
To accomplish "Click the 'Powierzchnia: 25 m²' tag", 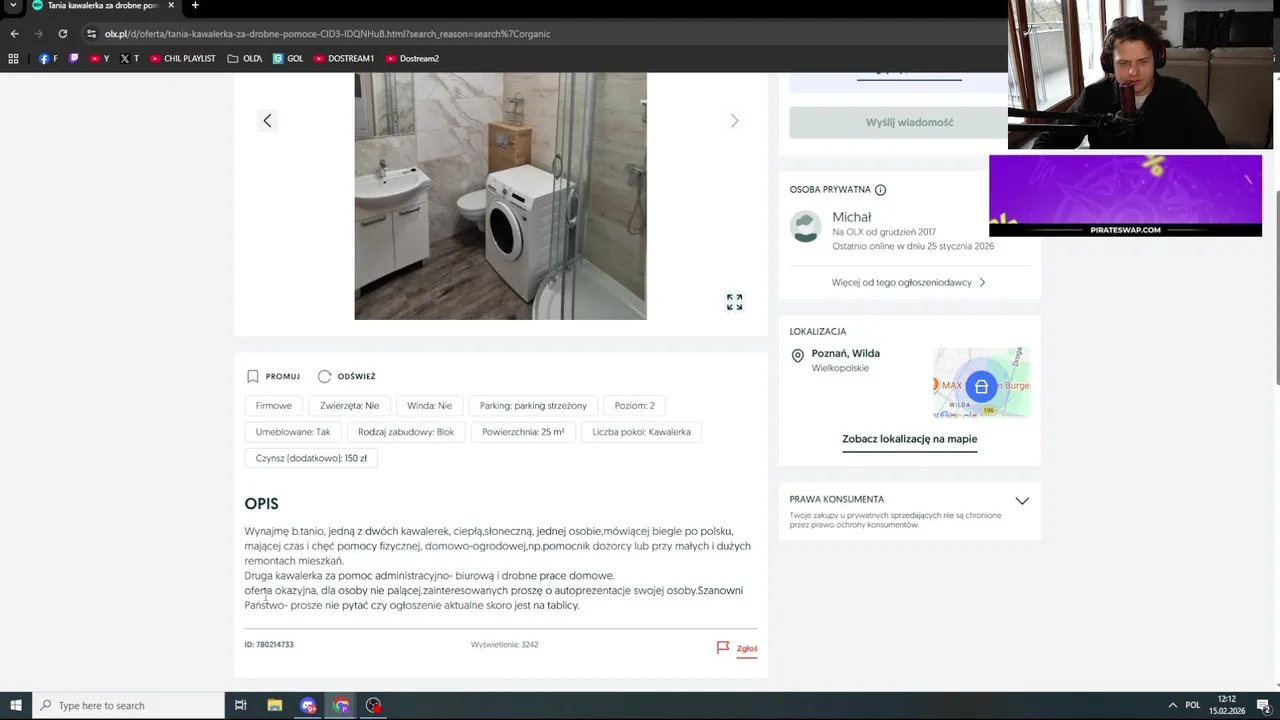I will pyautogui.click(x=523, y=432).
